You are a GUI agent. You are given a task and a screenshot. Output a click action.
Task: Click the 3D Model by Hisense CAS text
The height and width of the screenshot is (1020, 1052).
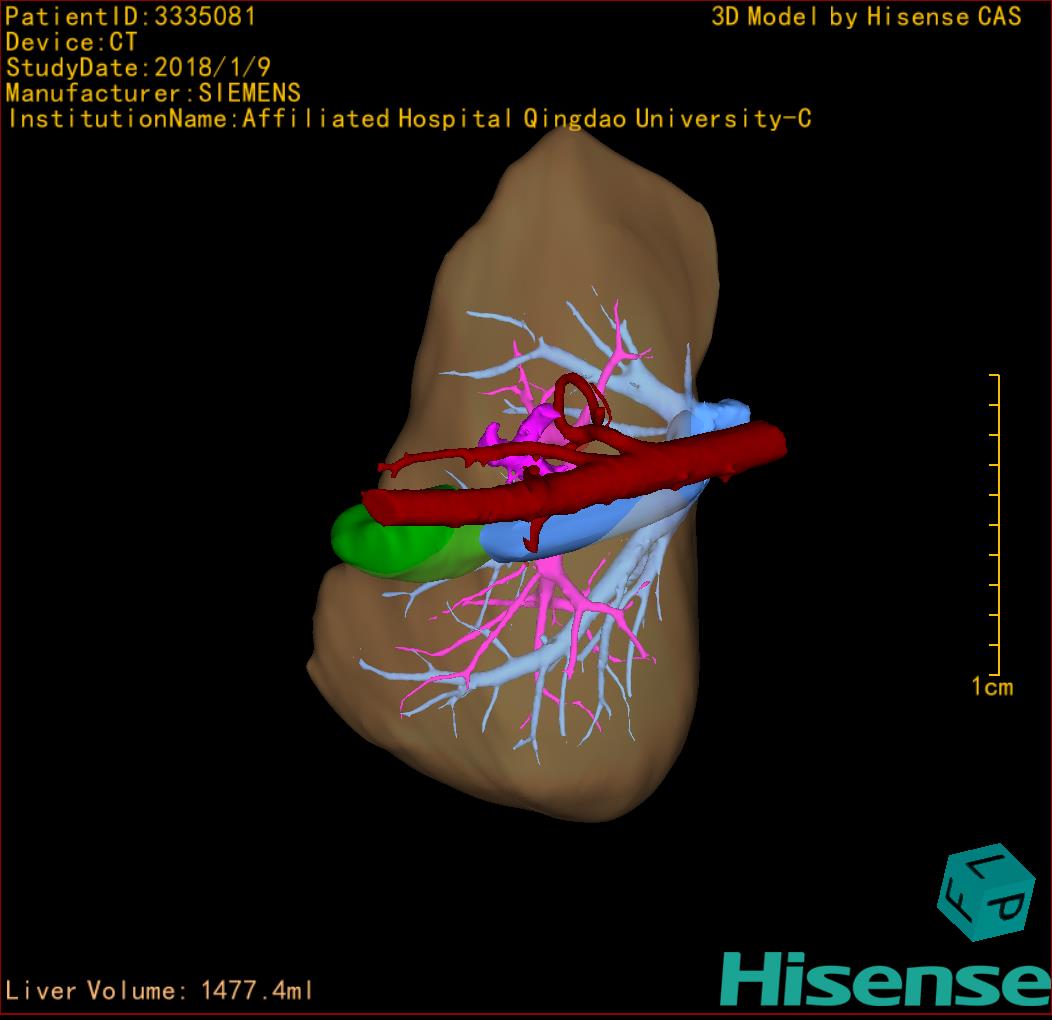[x=866, y=16]
